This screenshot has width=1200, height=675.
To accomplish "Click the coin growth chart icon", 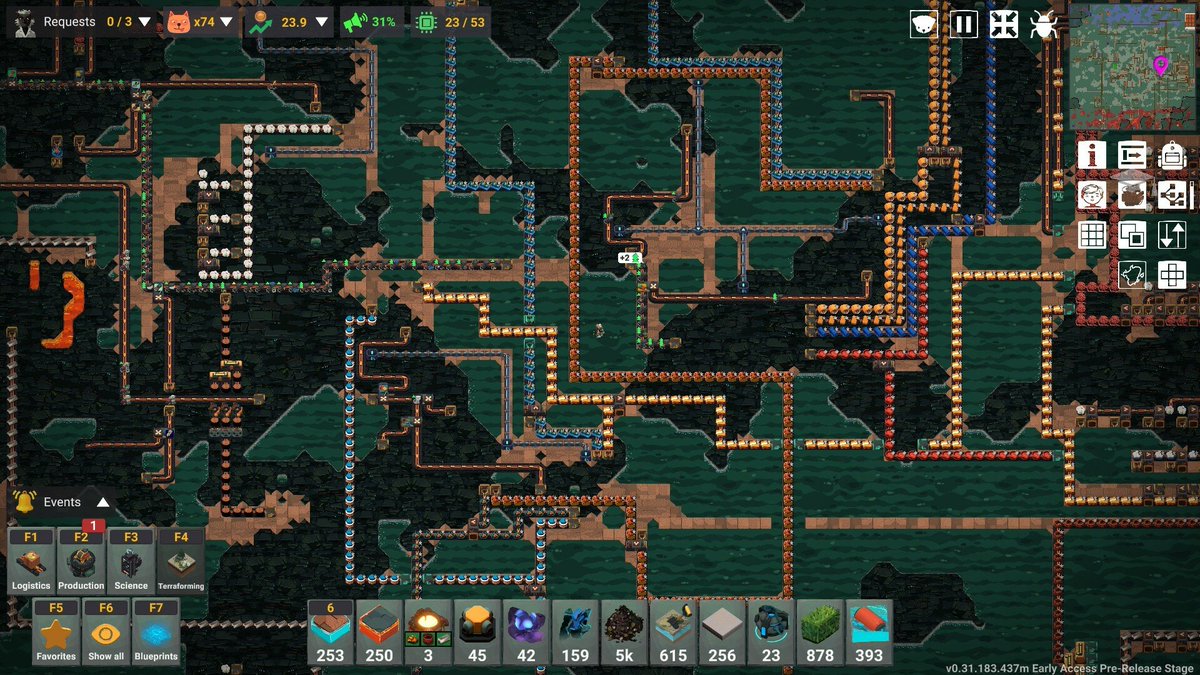I will click(259, 22).
